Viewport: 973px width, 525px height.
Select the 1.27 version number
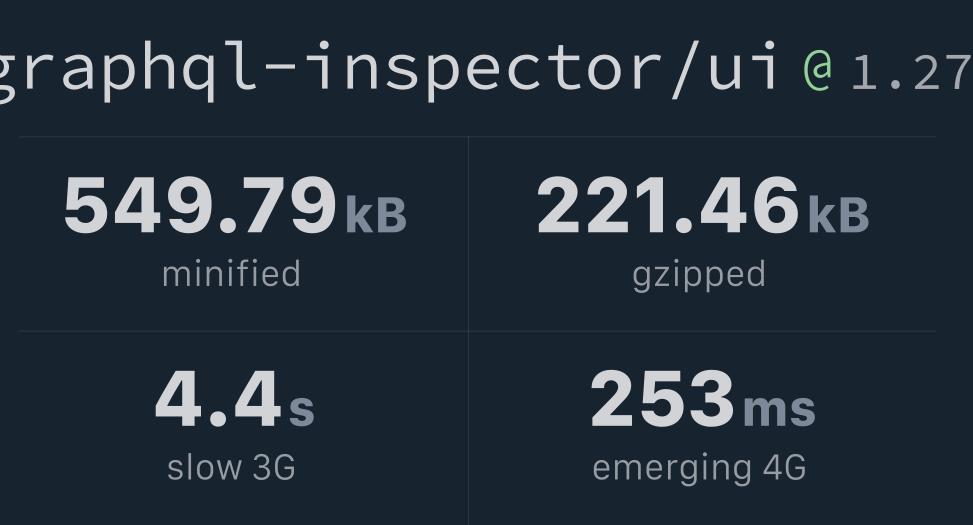(x=912, y=73)
